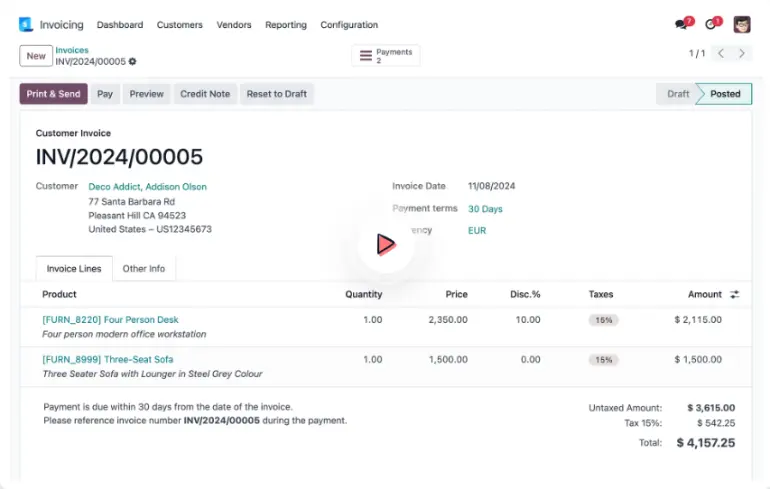Open the chat messages icon
This screenshot has width=770, height=489.
(x=683, y=24)
